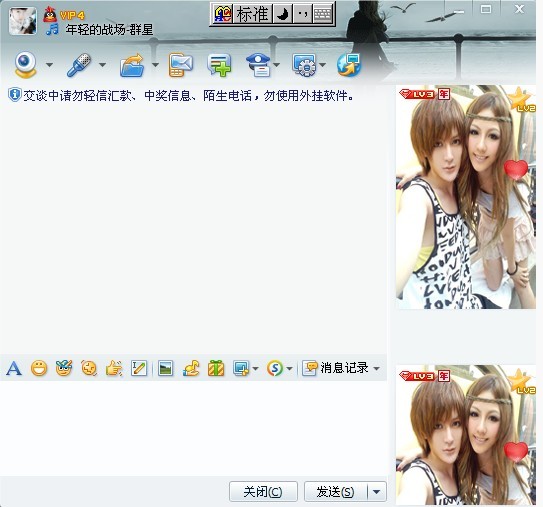
Task: Expand 消息记录 dropdown arrow
Action: tap(376, 368)
